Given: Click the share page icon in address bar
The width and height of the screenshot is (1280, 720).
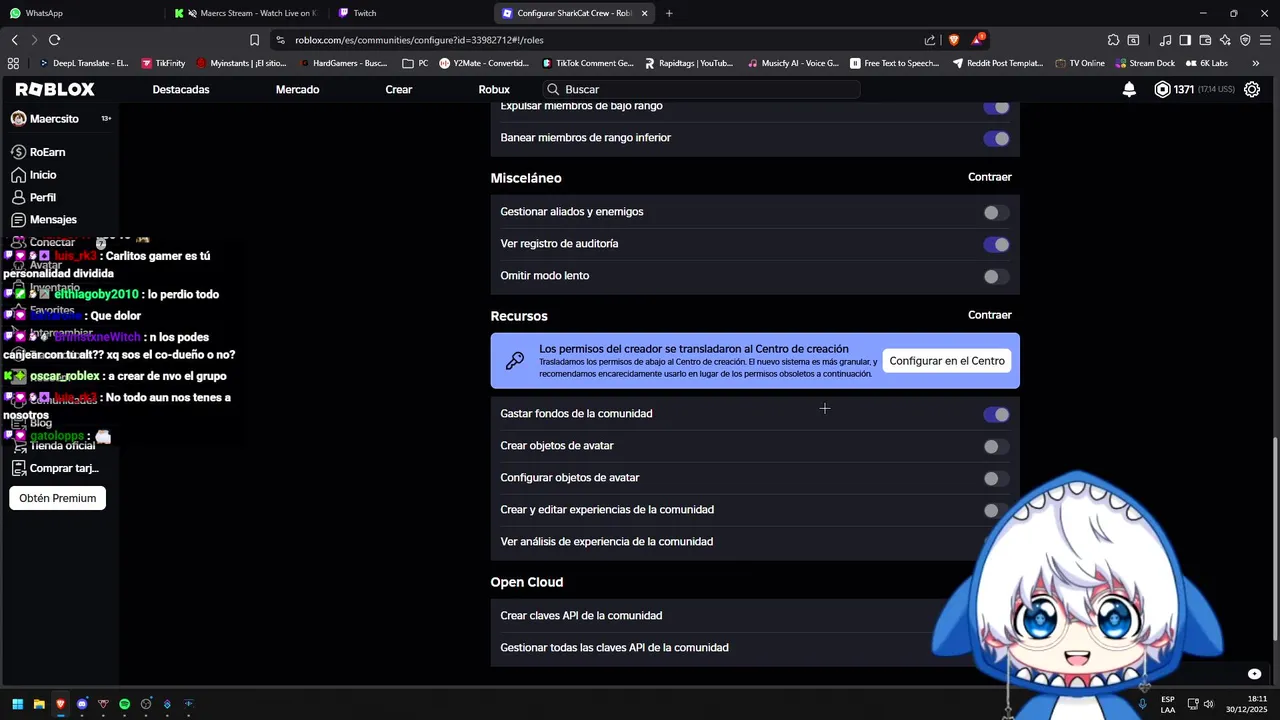Looking at the screenshot, I should pyautogui.click(x=930, y=40).
